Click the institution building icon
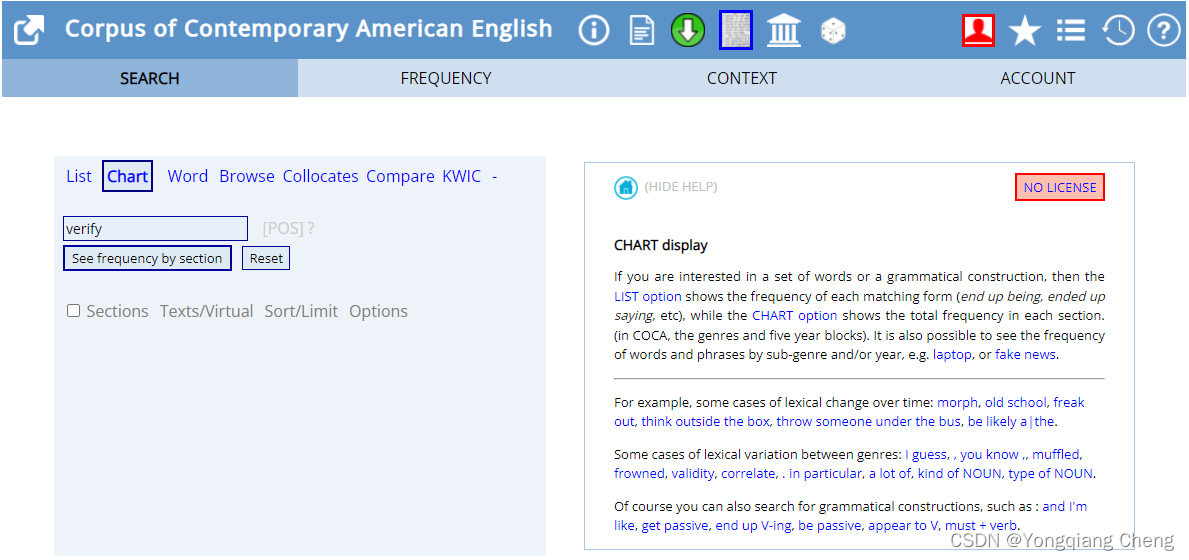The image size is (1189, 560). (783, 31)
